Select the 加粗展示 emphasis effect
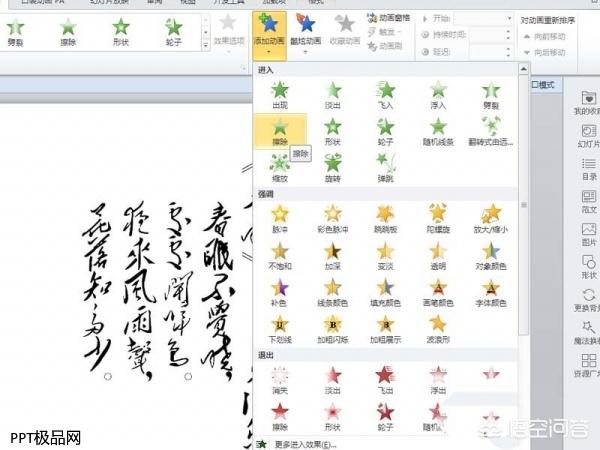 click(x=385, y=329)
